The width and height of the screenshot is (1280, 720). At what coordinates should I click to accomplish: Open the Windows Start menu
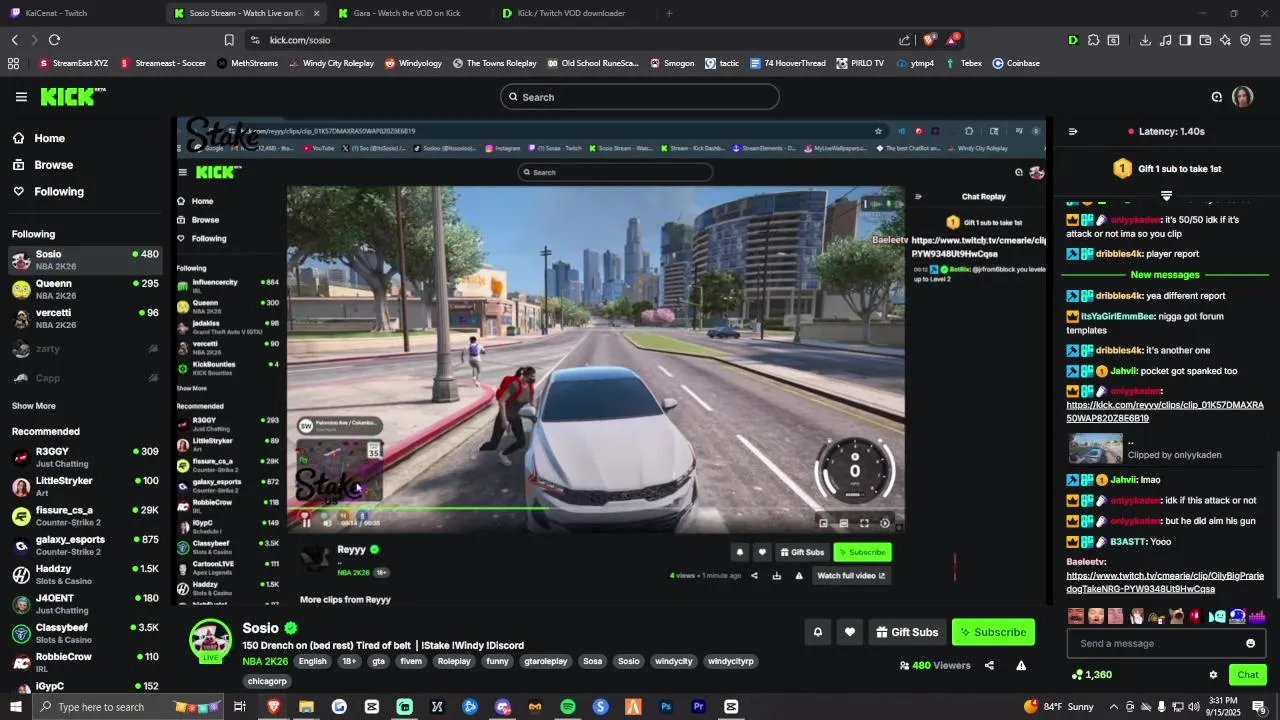pos(18,707)
